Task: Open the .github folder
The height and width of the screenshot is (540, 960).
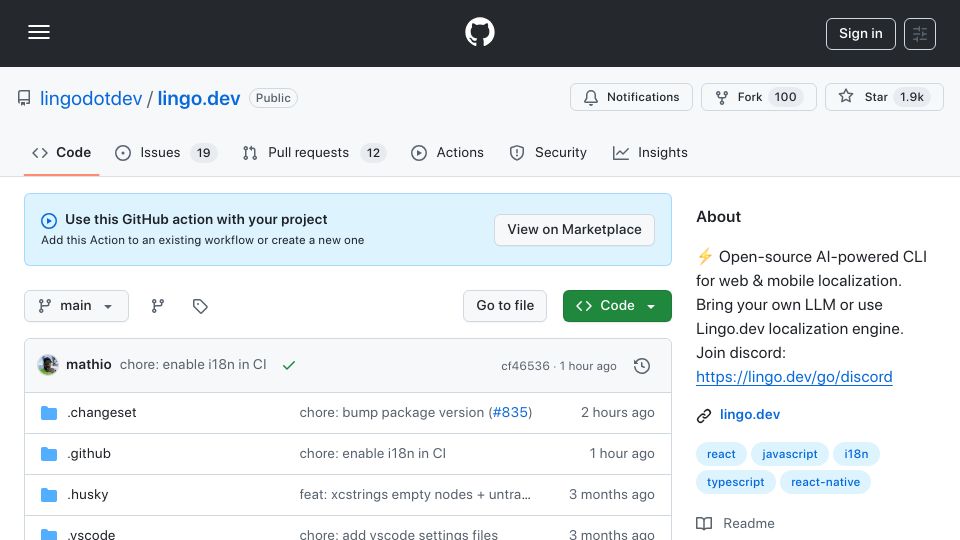Action: [x=89, y=454]
